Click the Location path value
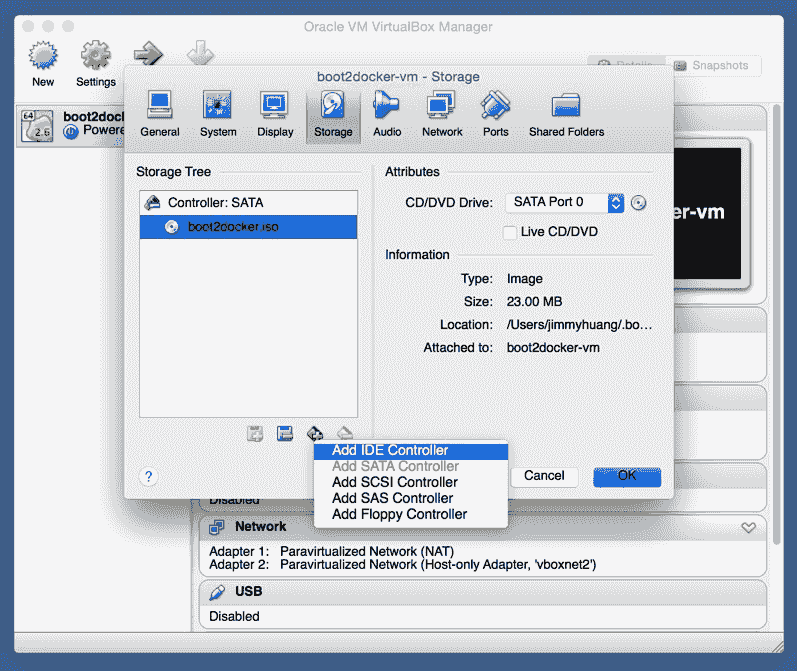This screenshot has height=671, width=797. pyautogui.click(x=579, y=325)
